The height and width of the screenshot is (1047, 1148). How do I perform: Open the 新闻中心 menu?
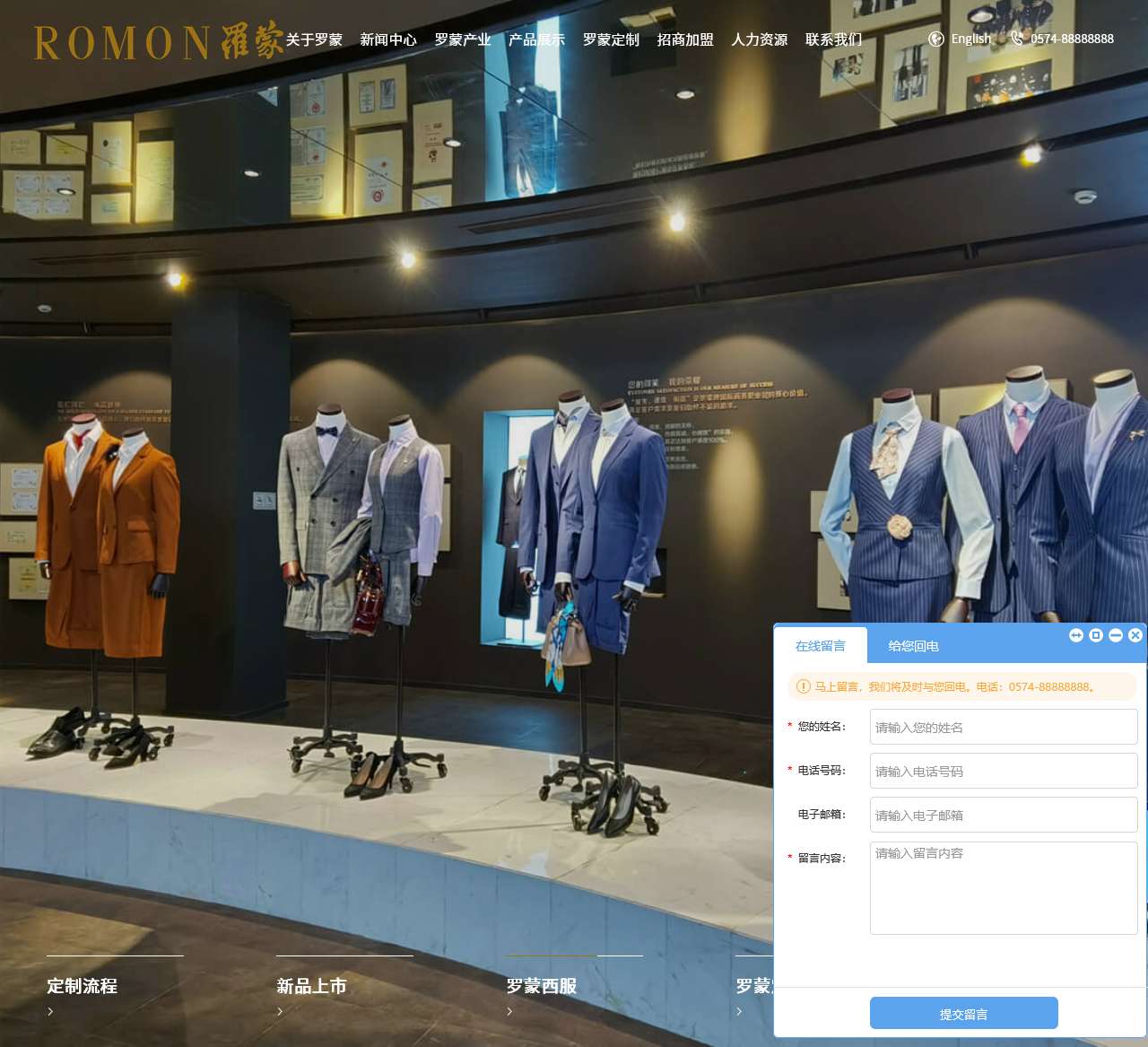[x=388, y=39]
